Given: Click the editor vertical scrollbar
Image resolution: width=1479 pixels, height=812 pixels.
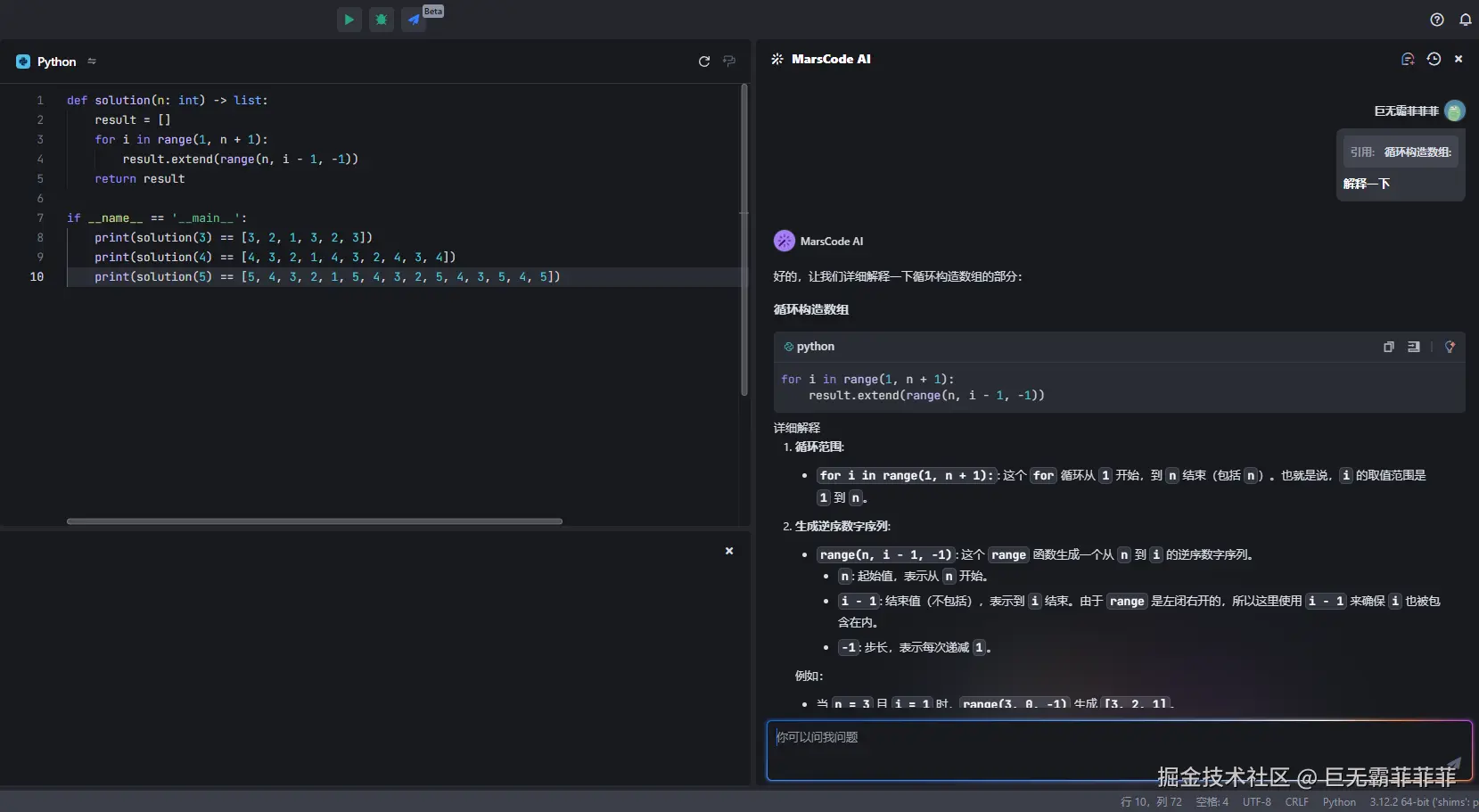Looking at the screenshot, I should pyautogui.click(x=744, y=241).
